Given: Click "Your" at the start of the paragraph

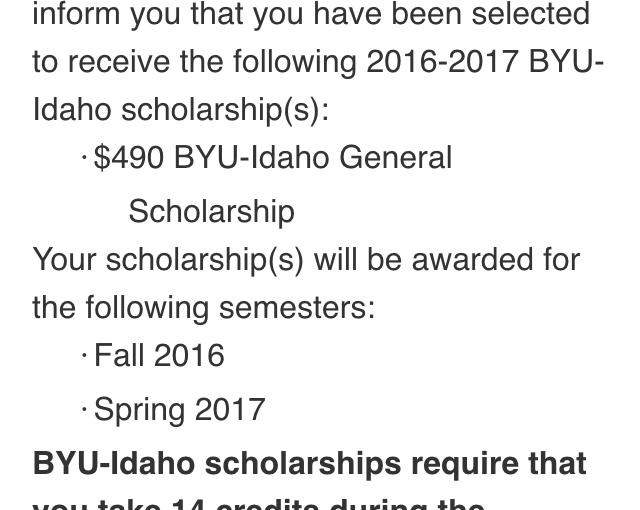Looking at the screenshot, I should click(x=64, y=260).
